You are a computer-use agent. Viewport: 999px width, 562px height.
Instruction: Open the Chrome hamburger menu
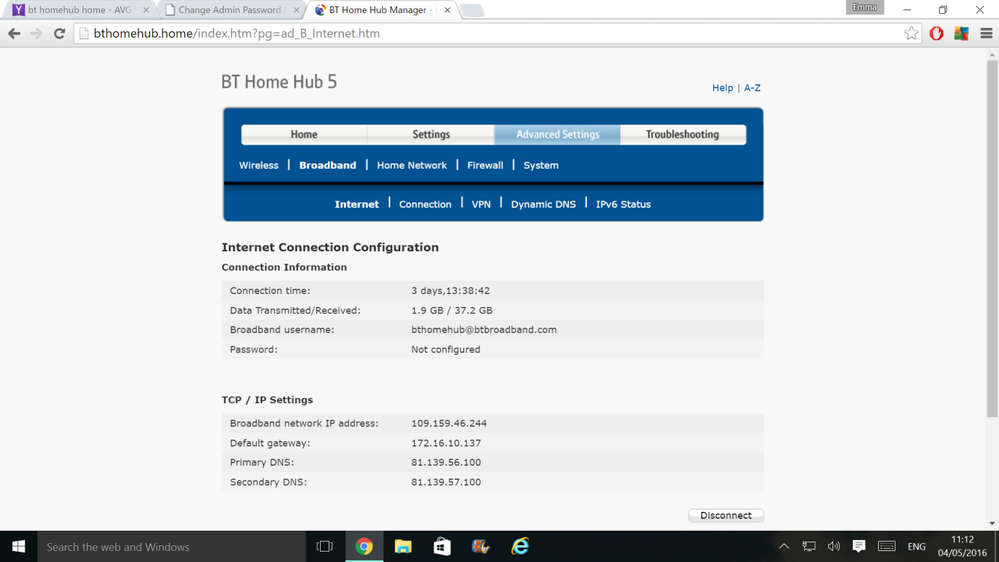click(986, 33)
